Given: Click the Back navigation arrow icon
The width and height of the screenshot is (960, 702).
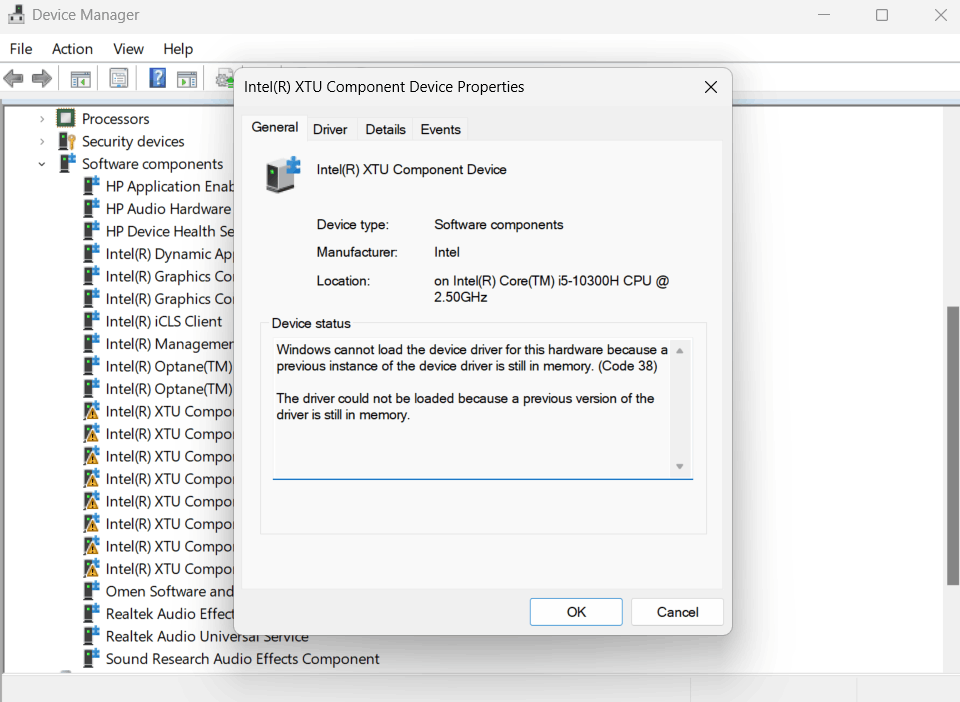Looking at the screenshot, I should coord(14,77).
